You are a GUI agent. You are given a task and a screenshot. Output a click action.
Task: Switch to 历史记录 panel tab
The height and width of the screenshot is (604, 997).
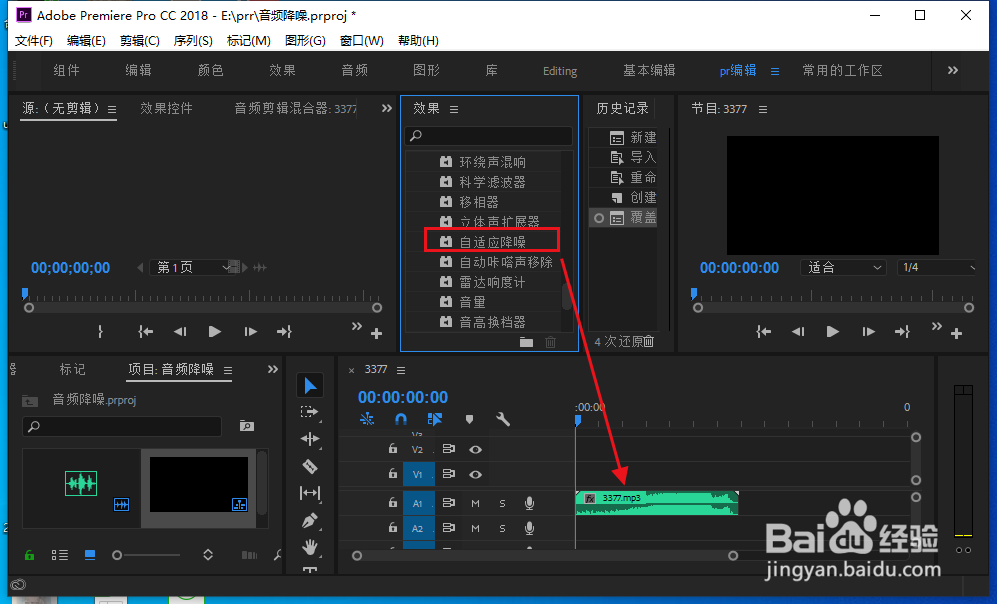click(x=622, y=109)
